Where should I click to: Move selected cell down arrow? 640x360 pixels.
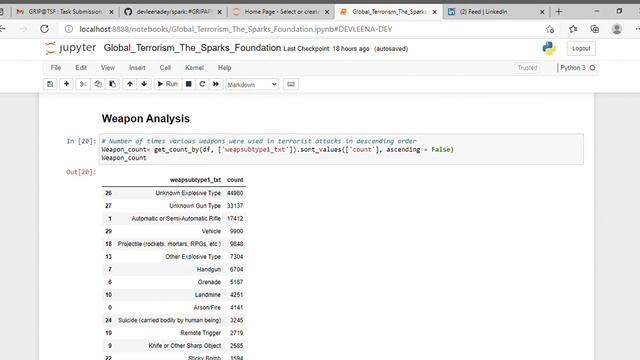tap(144, 84)
